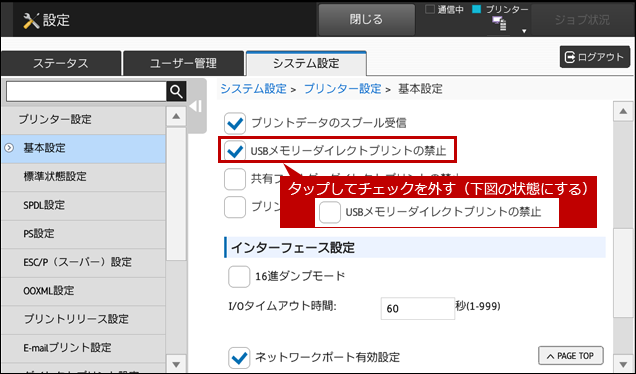636x374 pixels.
Task: Click the search magnifier icon
Action: [x=176, y=92]
